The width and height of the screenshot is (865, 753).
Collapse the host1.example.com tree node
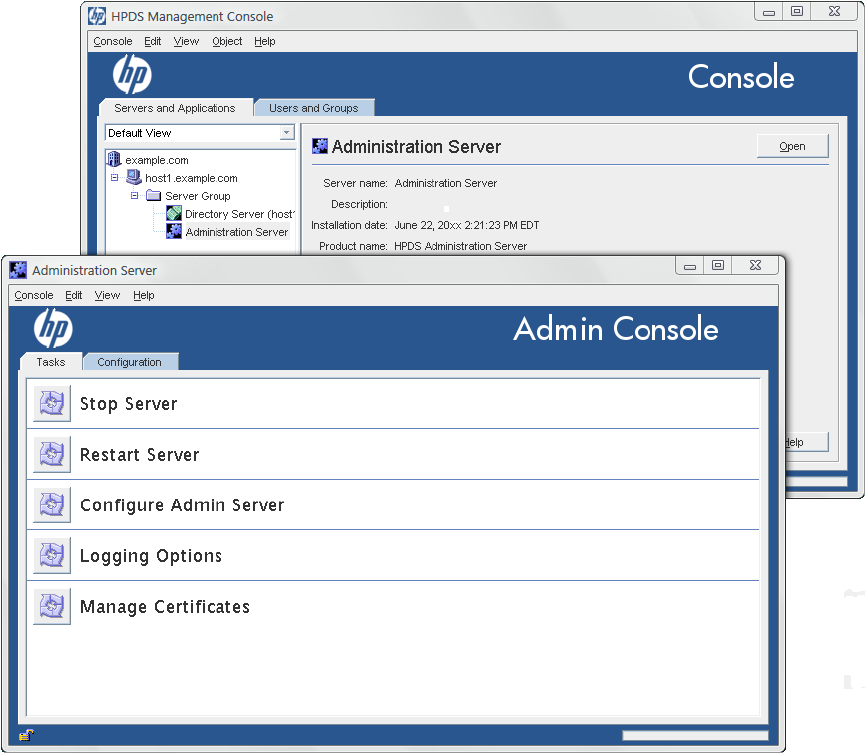point(115,178)
